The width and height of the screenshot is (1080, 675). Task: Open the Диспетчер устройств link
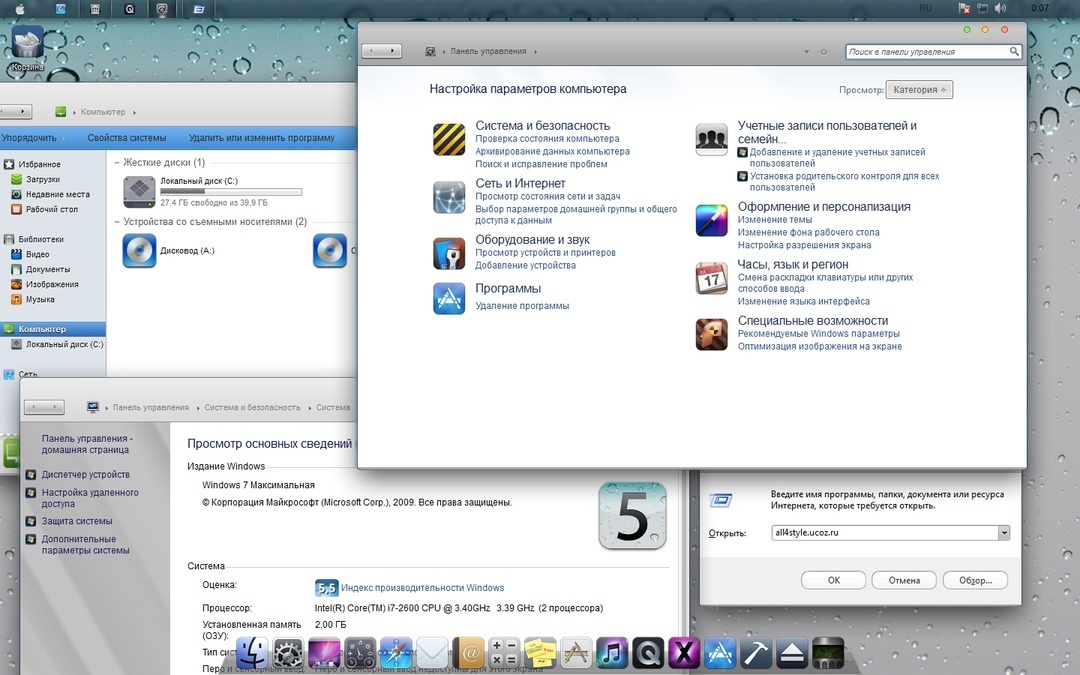click(x=85, y=475)
